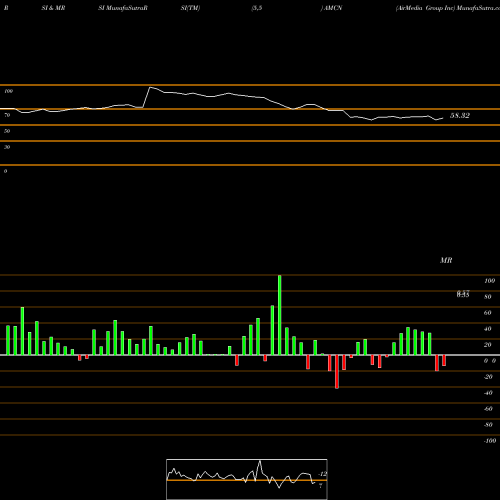This screenshot has width=500, height=500.
Task: Click the AMCN ticker text in the header
Action: point(333,8)
